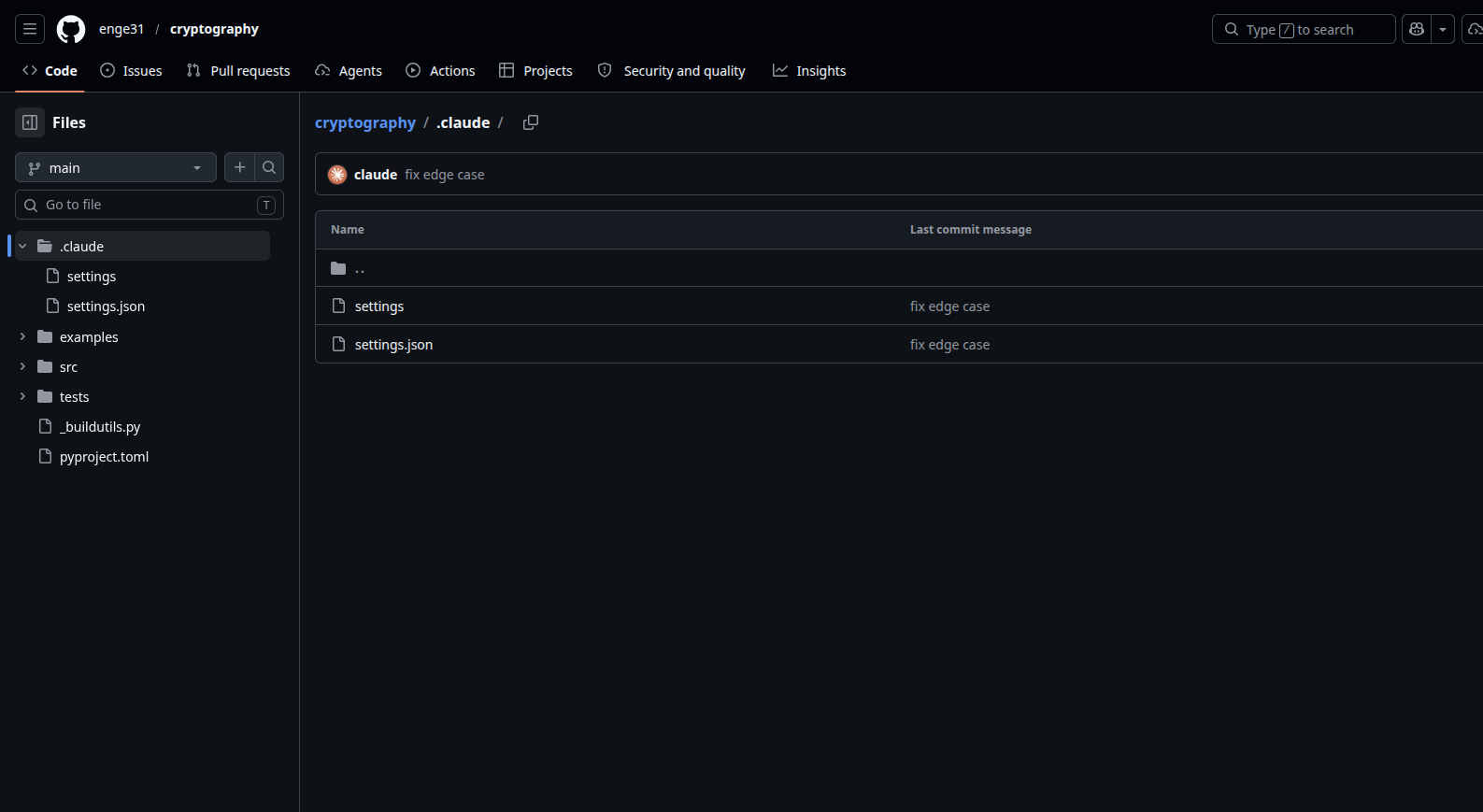Copy path icon next to .claude
Screen dimensions: 1483x812
pos(531,122)
